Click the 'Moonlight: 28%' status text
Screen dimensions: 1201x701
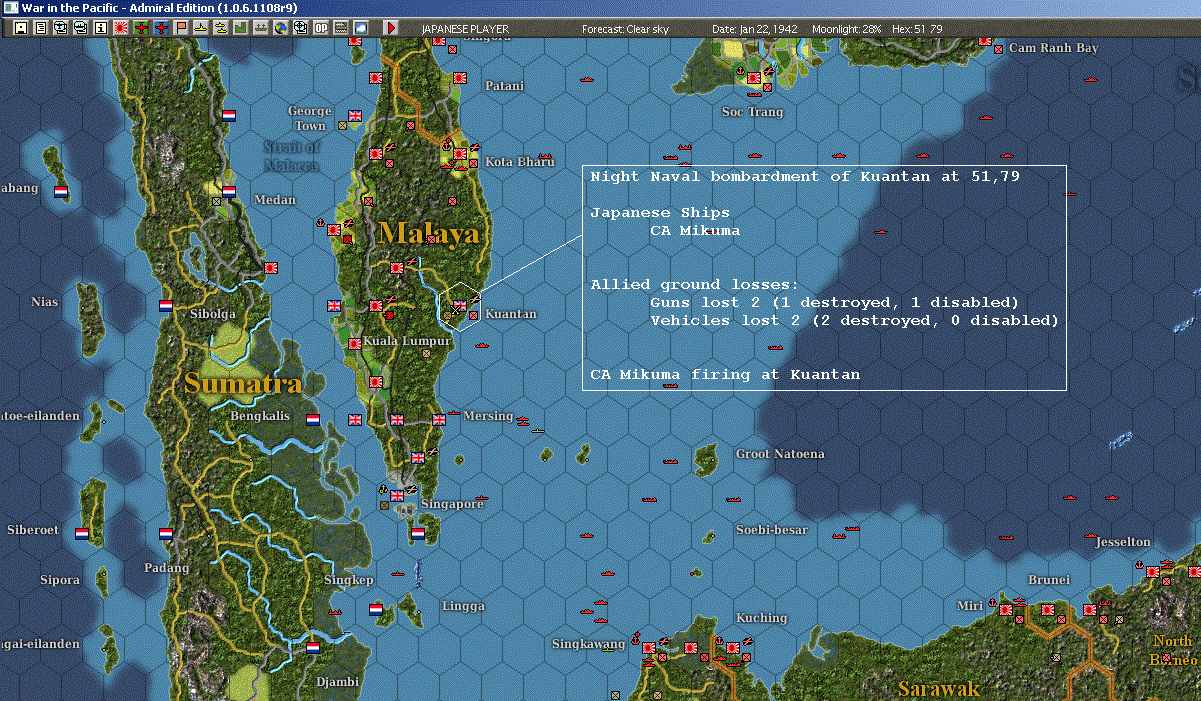click(846, 29)
